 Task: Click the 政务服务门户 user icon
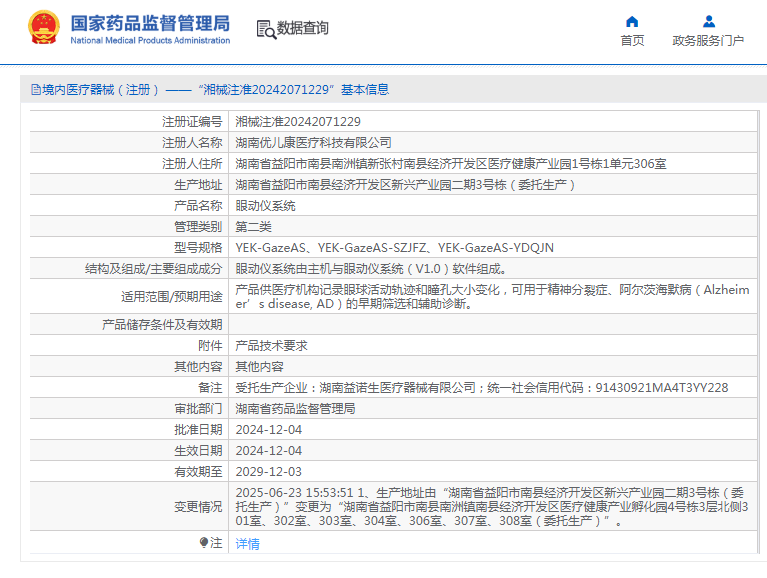click(x=709, y=22)
